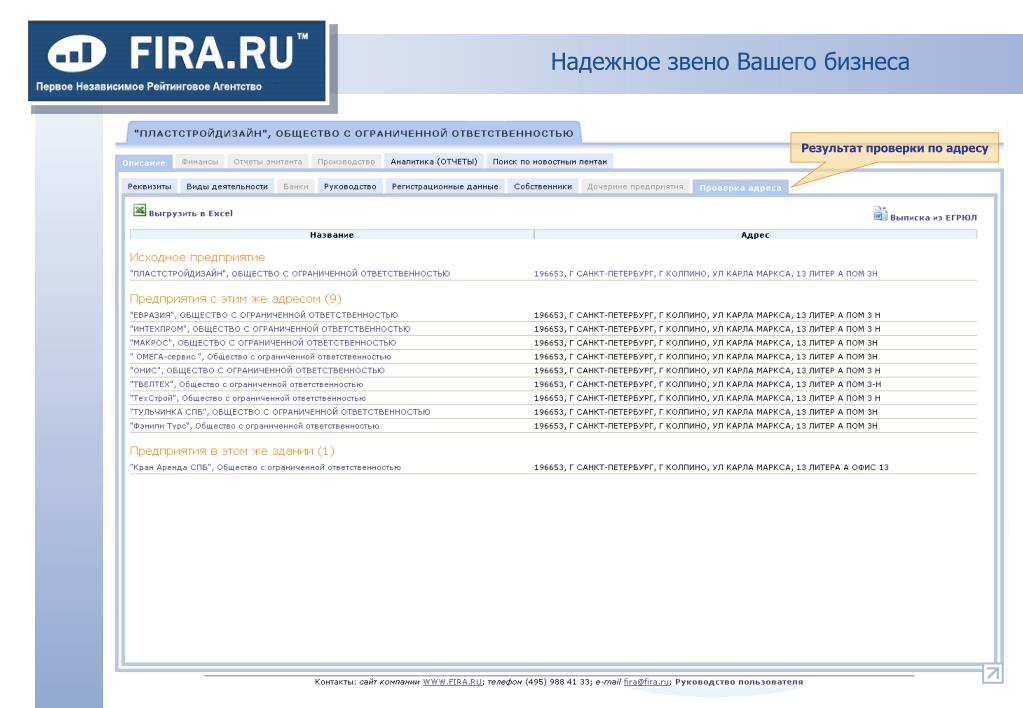Click the fira@fira.ru email link

point(646,682)
